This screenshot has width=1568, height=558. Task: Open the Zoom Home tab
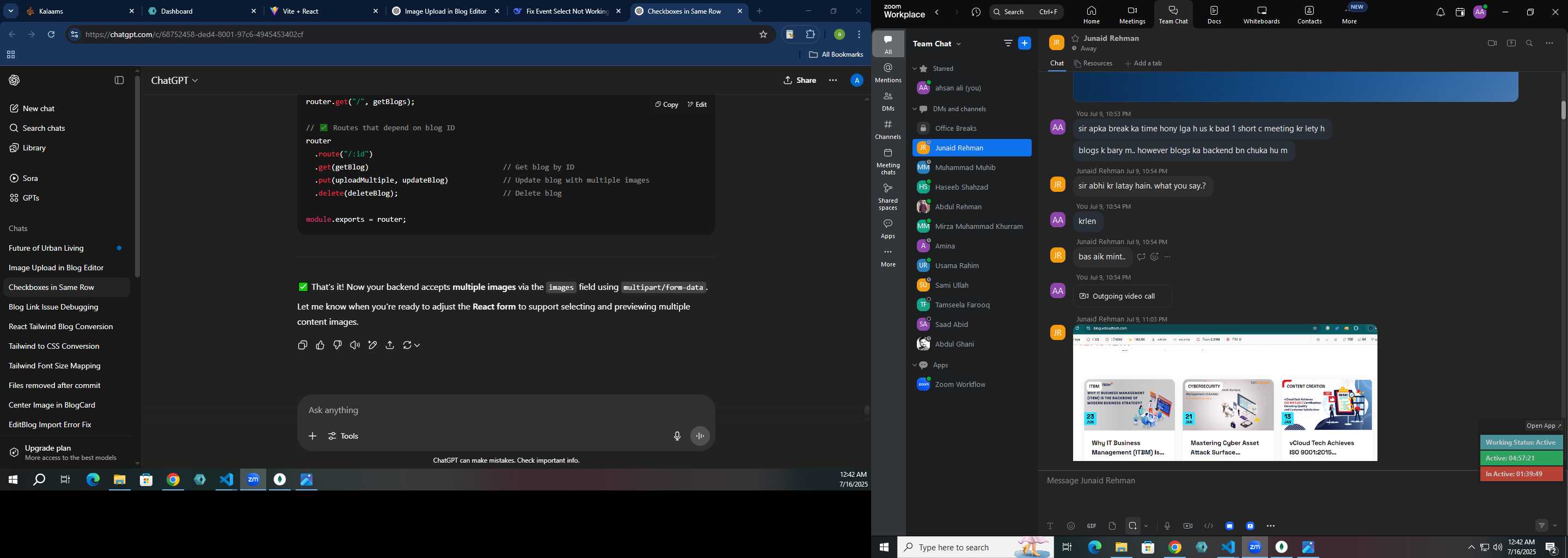click(x=1091, y=15)
